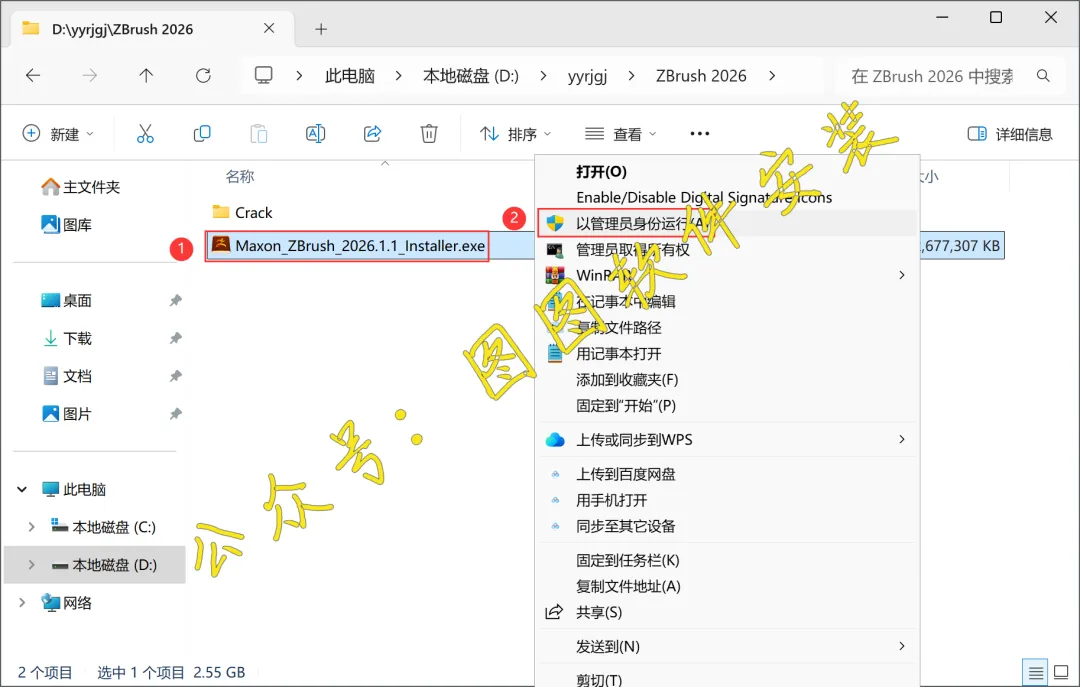Screen dimensions: 1080x687
Task: Open a new tab with plus button
Action: click(x=321, y=29)
